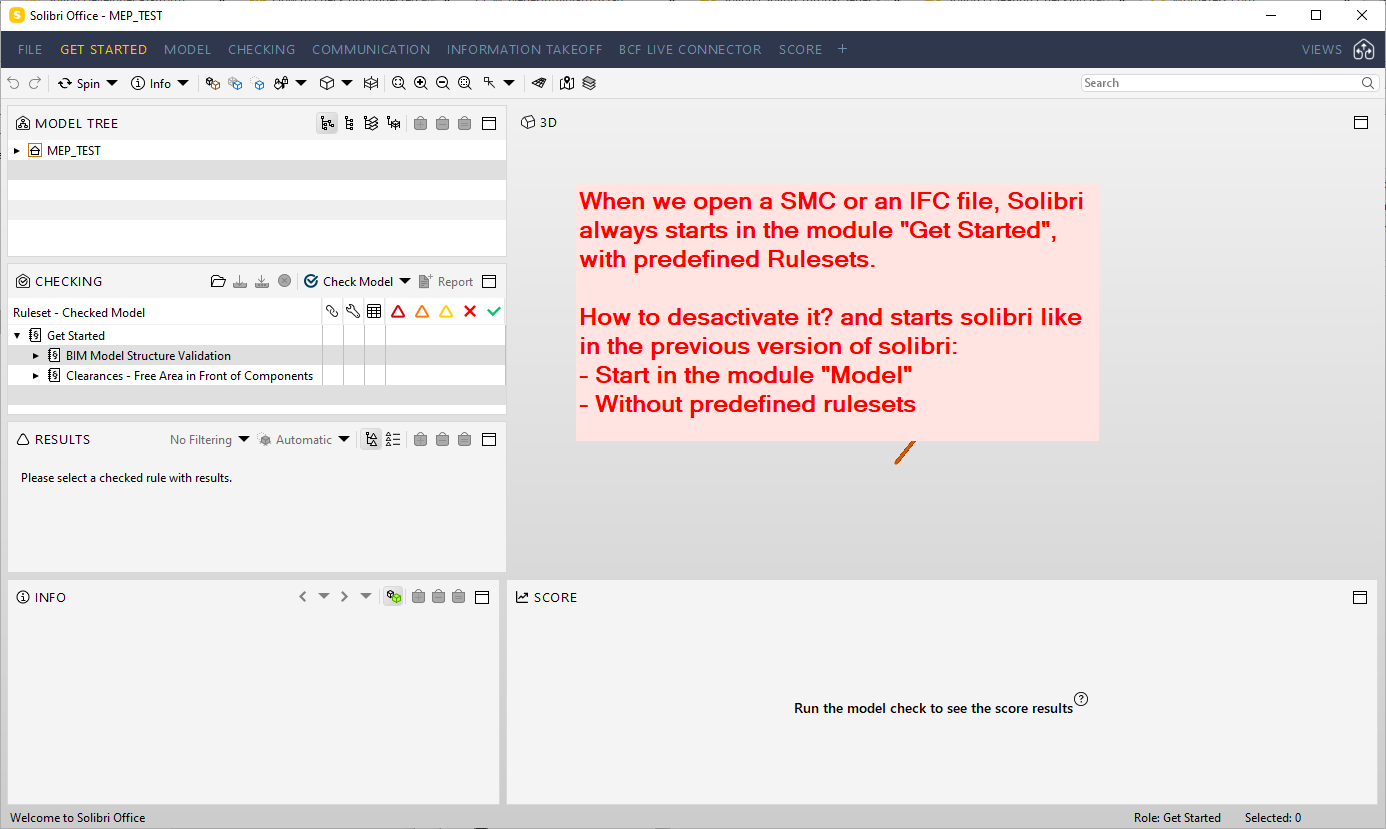Expand the MEP_TEST model node

[x=17, y=151]
